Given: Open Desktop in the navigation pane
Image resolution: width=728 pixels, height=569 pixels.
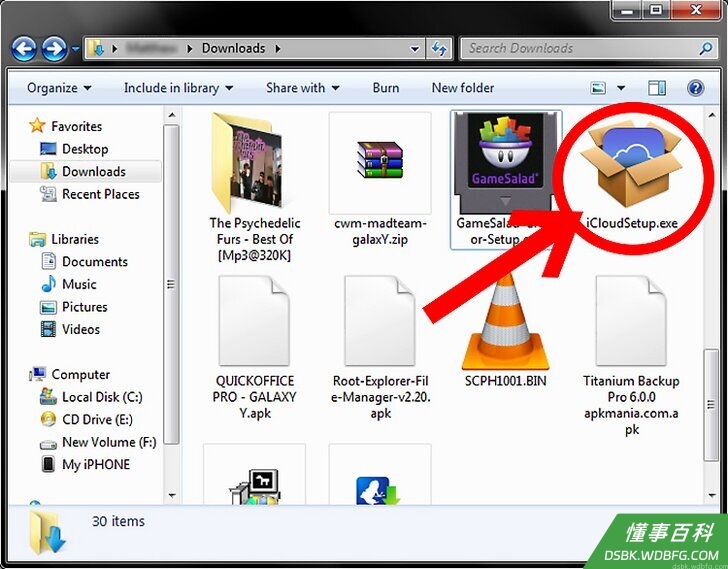Looking at the screenshot, I should (85, 149).
